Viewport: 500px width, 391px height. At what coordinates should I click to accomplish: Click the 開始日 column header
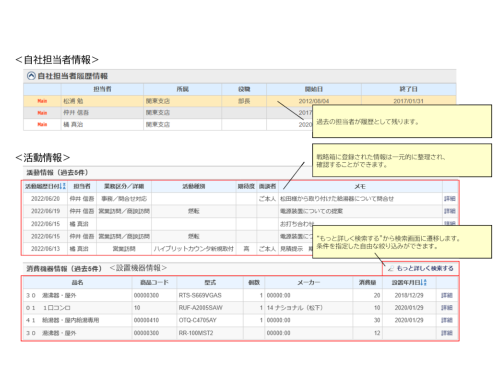point(314,89)
